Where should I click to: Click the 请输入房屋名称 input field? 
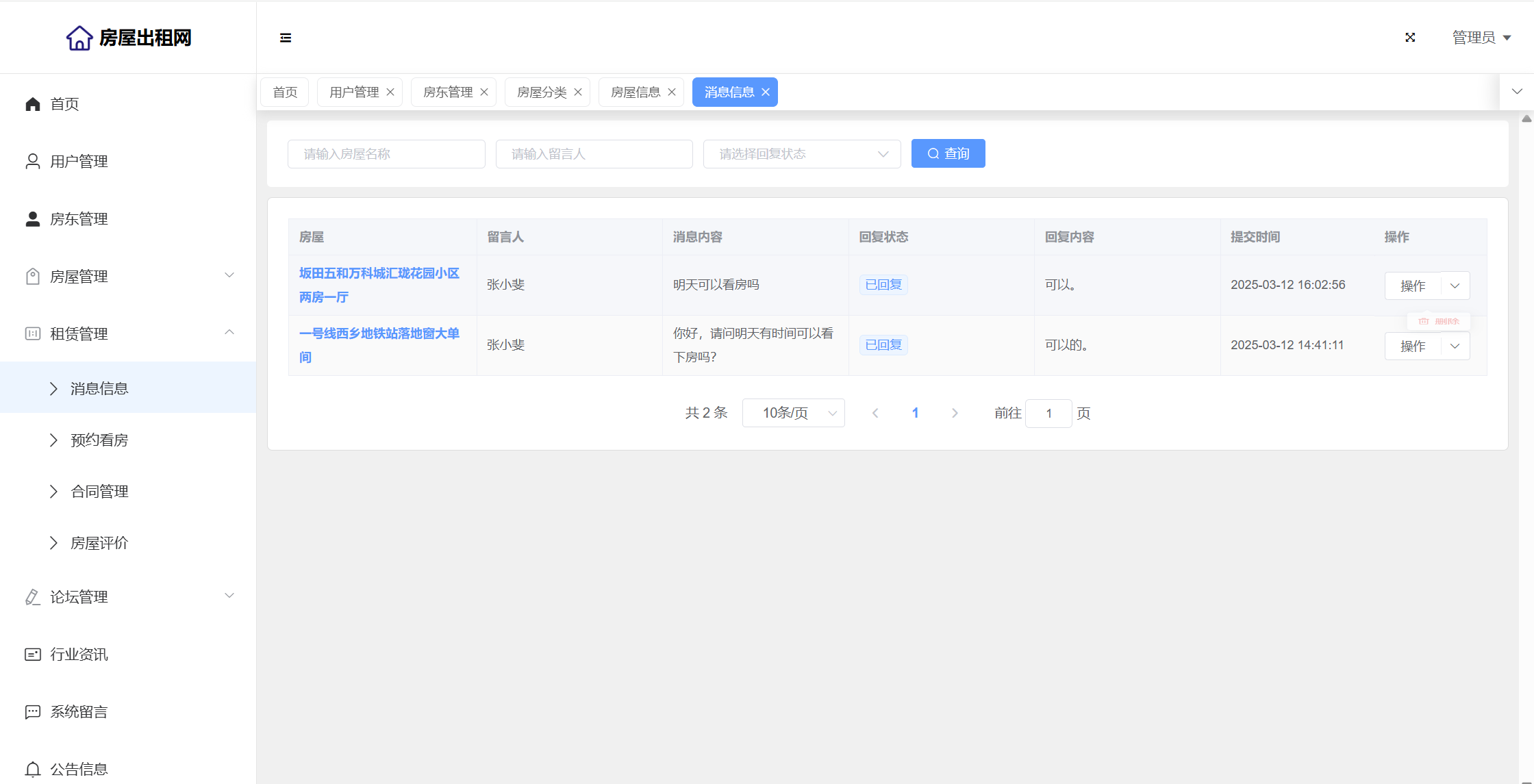point(386,154)
